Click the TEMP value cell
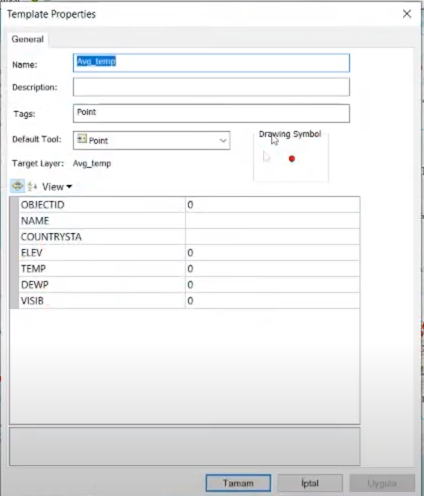 pos(272,269)
